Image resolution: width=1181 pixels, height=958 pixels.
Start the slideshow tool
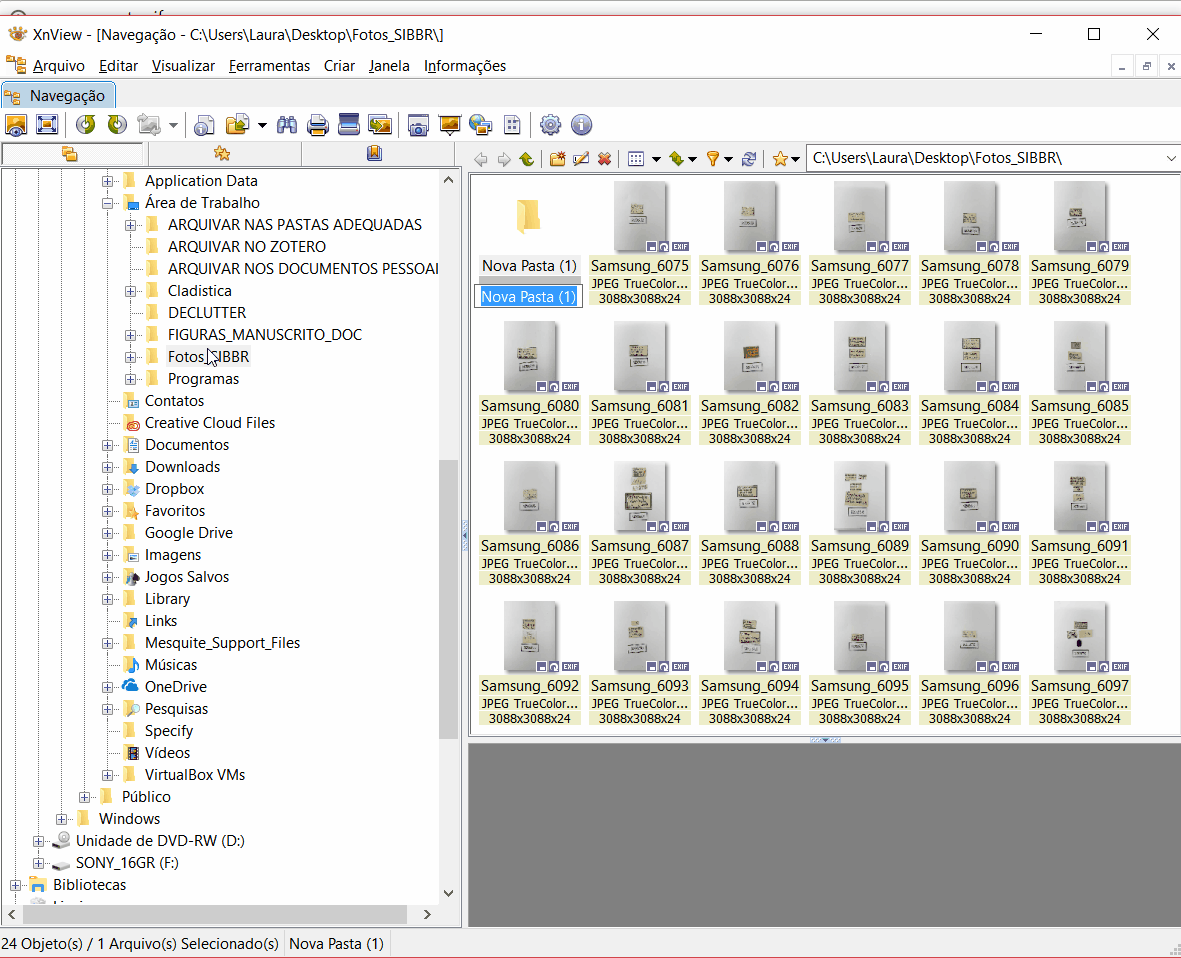point(450,124)
